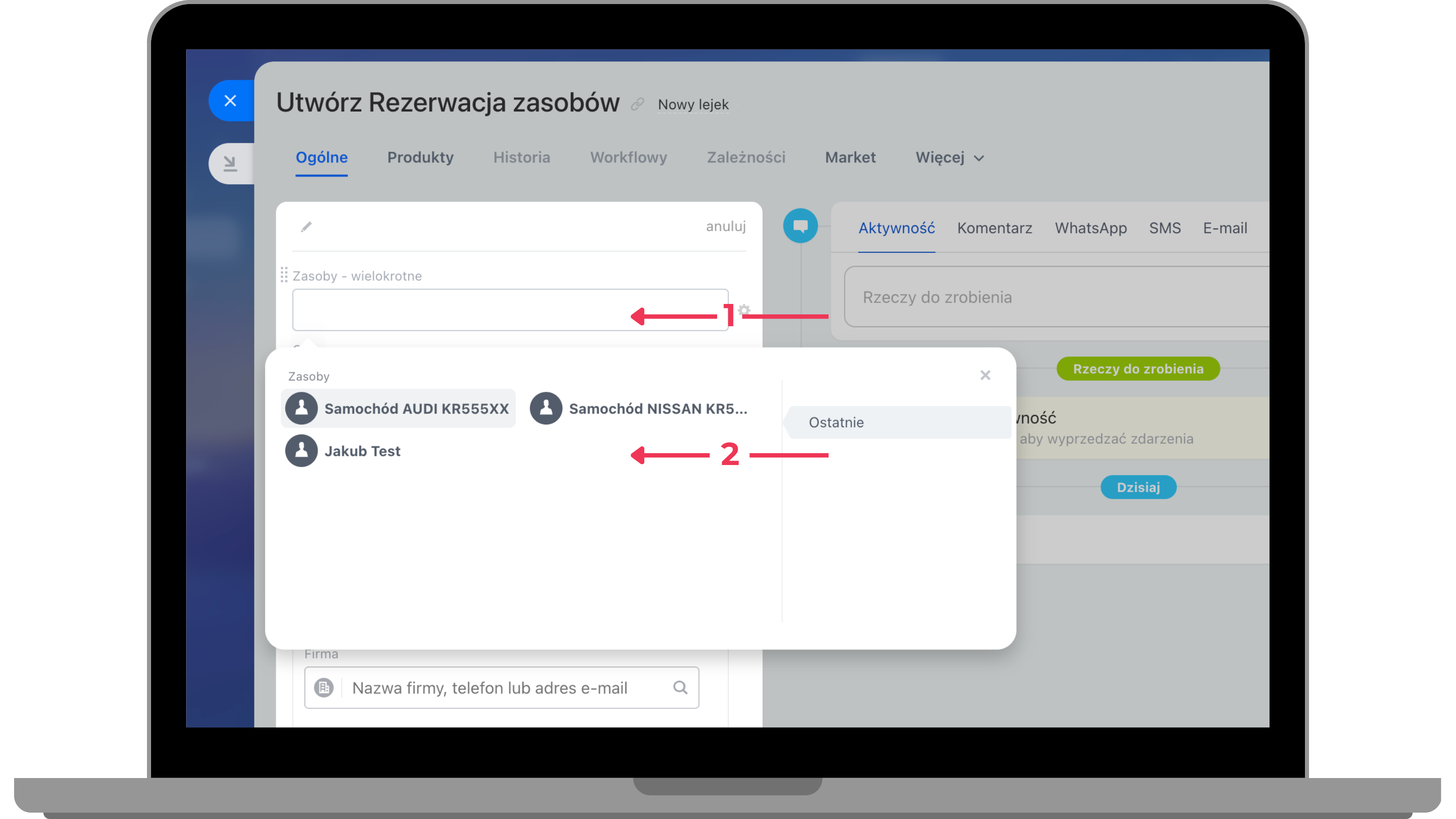Select the SMS timeline tab
This screenshot has height=819, width=1456.
(1165, 228)
